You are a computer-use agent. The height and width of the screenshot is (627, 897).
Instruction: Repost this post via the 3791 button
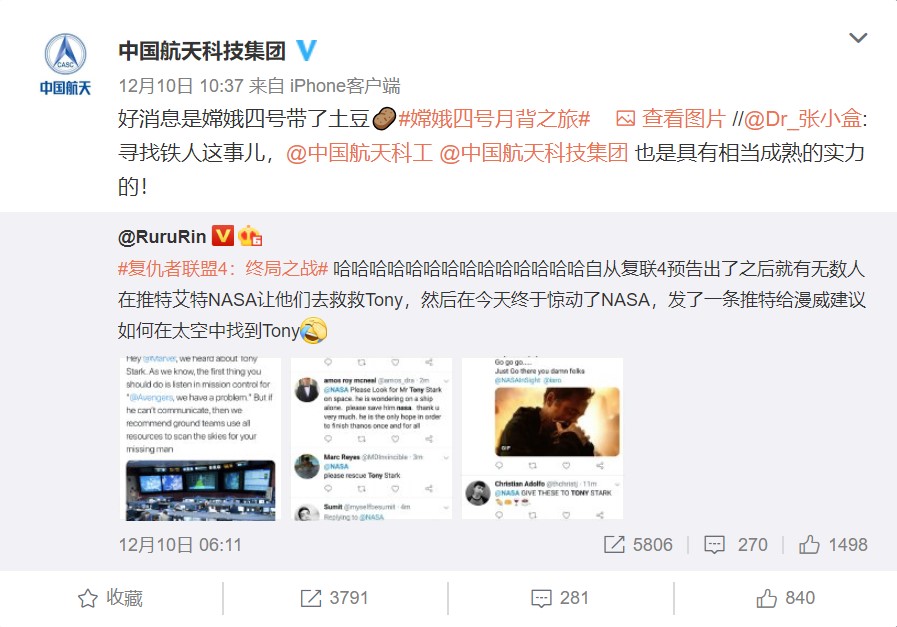(x=334, y=598)
